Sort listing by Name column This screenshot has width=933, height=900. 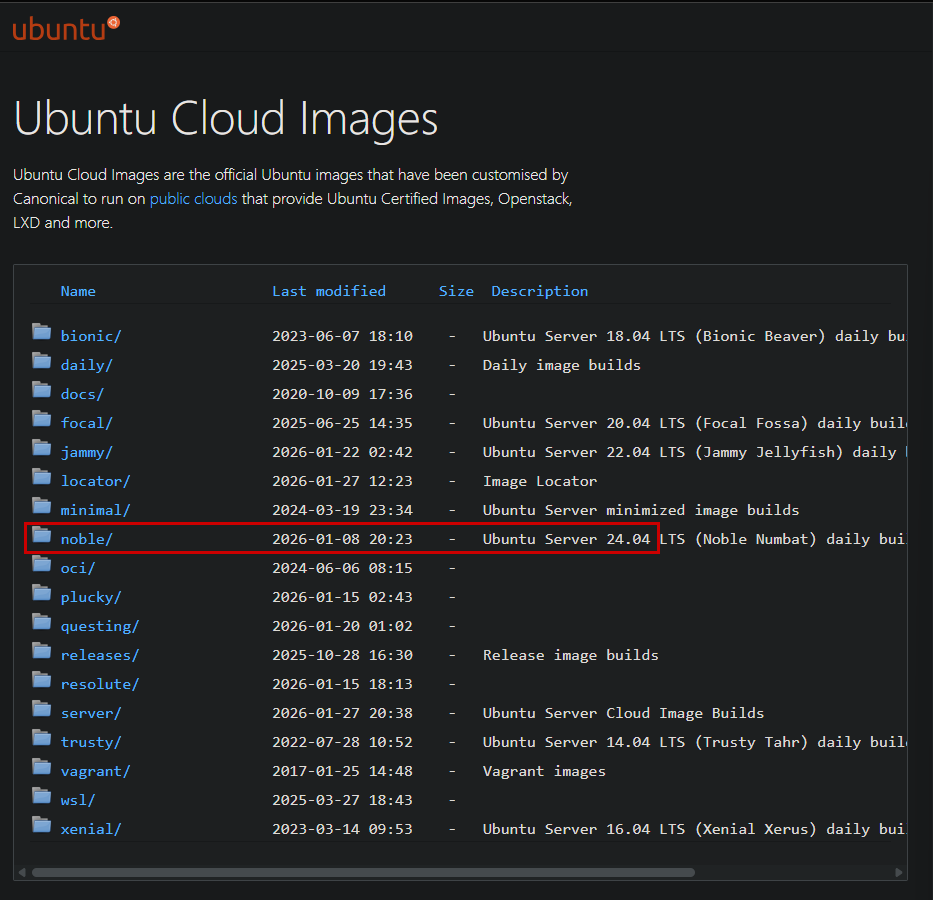(x=78, y=290)
